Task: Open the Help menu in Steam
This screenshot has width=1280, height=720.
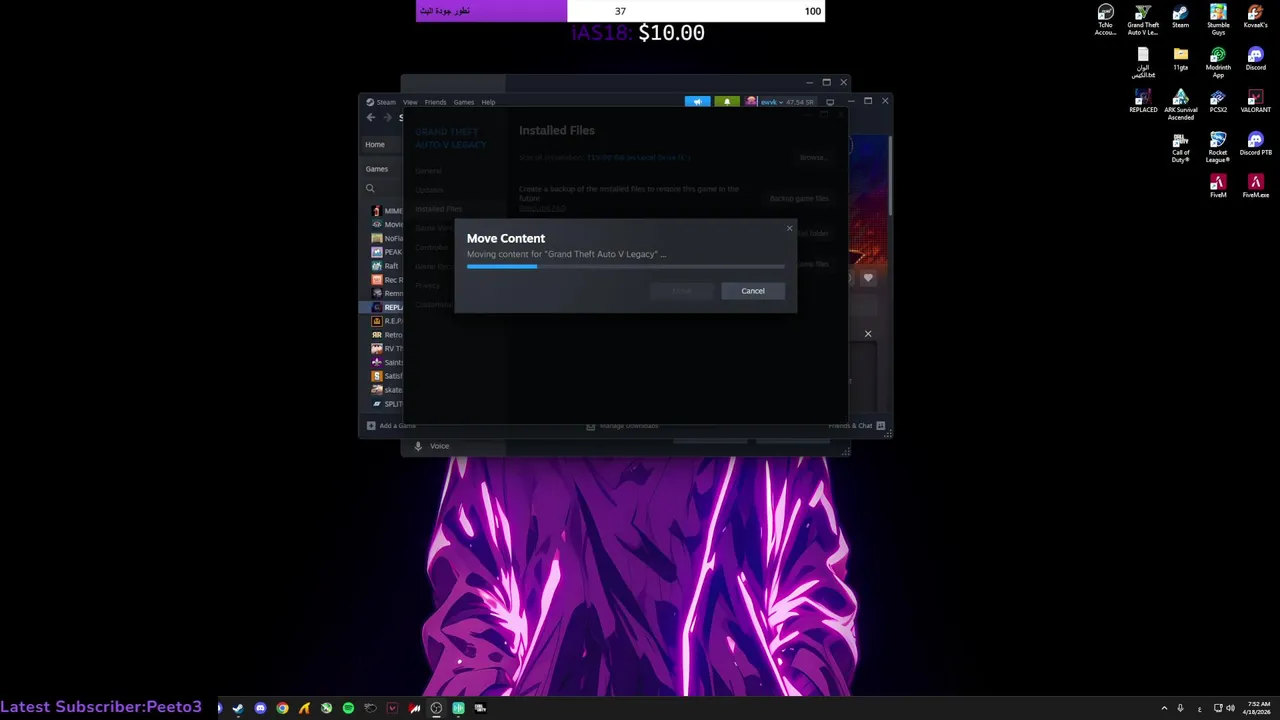Action: coord(488,102)
